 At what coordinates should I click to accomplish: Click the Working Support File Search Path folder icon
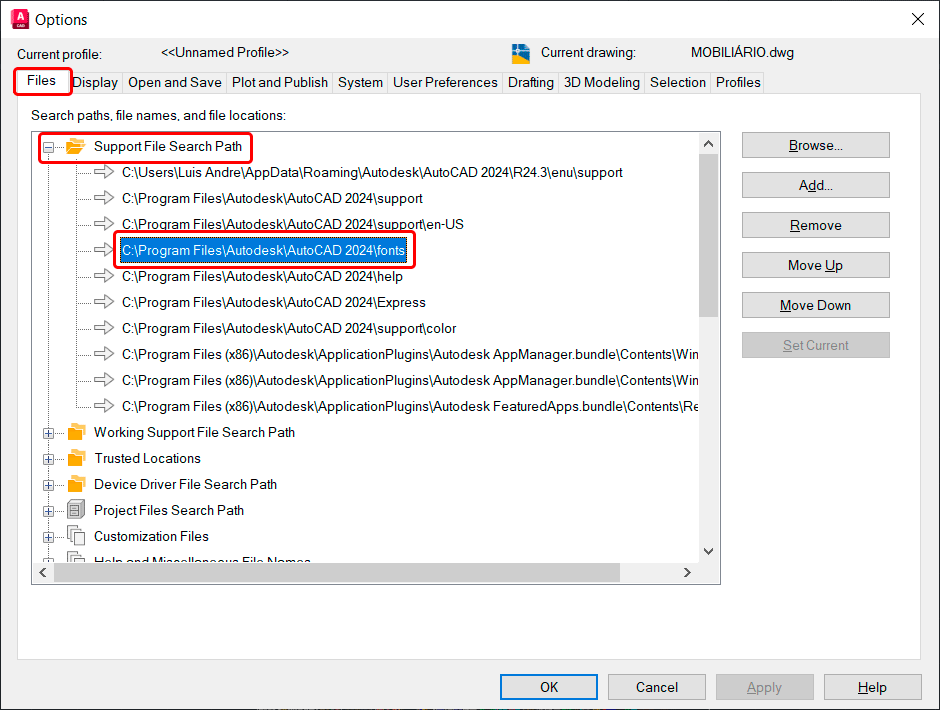[x=76, y=433]
